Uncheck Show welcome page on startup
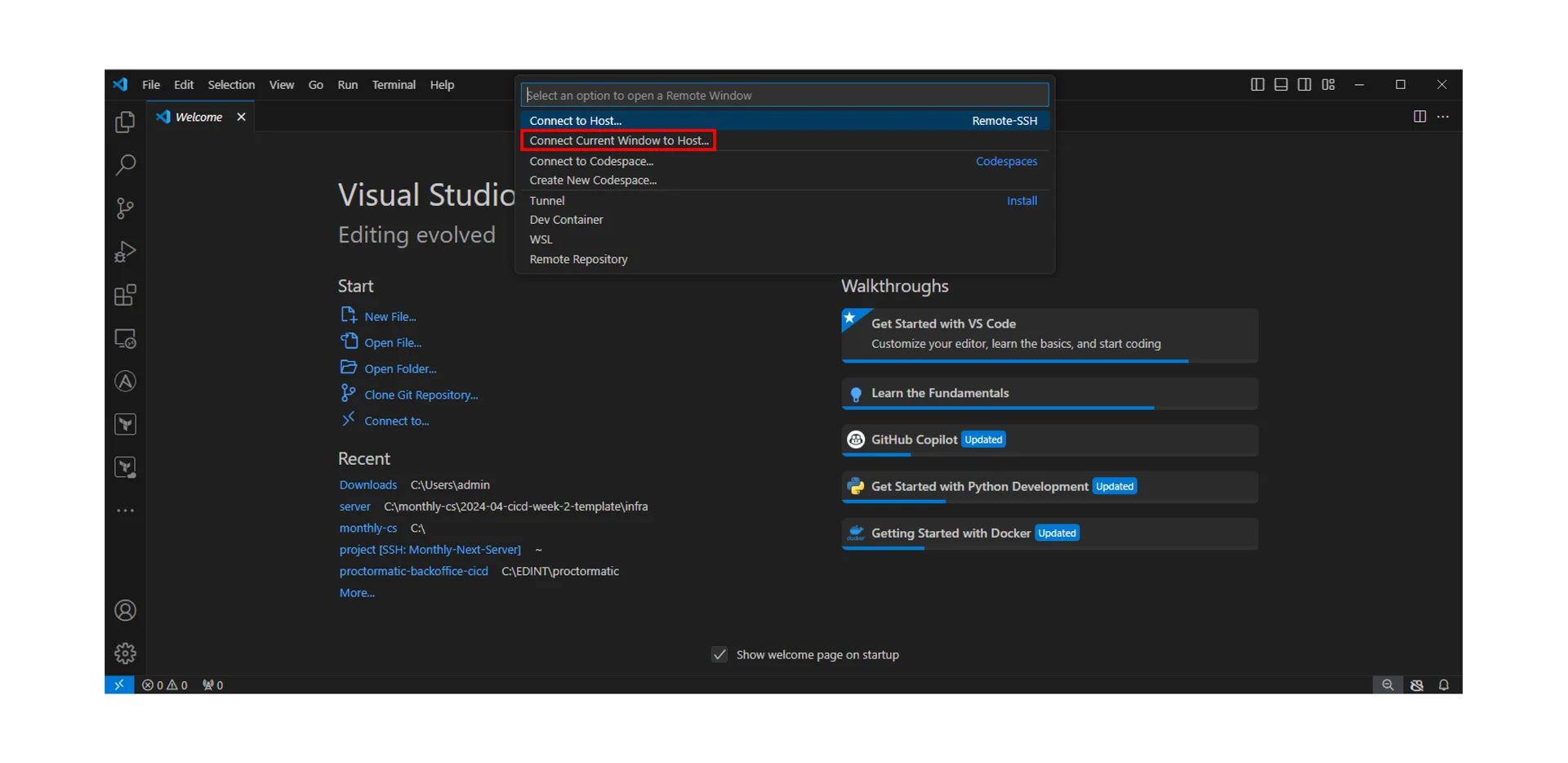1568x763 pixels. pyautogui.click(x=719, y=654)
